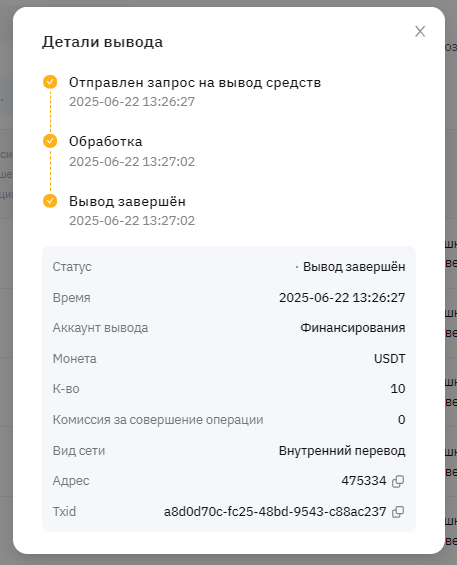Click the USDT coin value

[389, 359]
